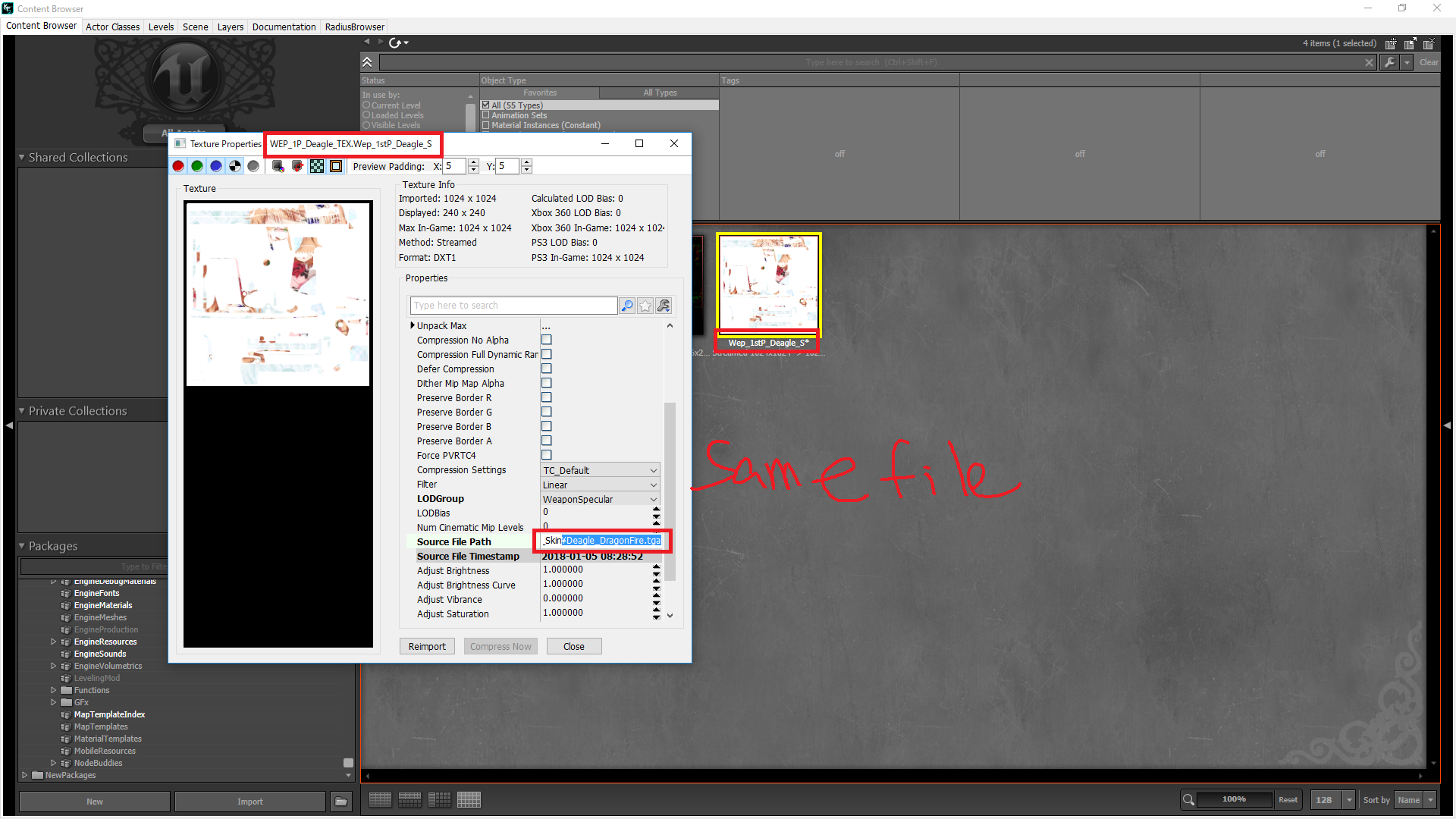Click the favorites star icon in Properties
Viewport: 1456px width, 819px height.
pyautogui.click(x=645, y=306)
